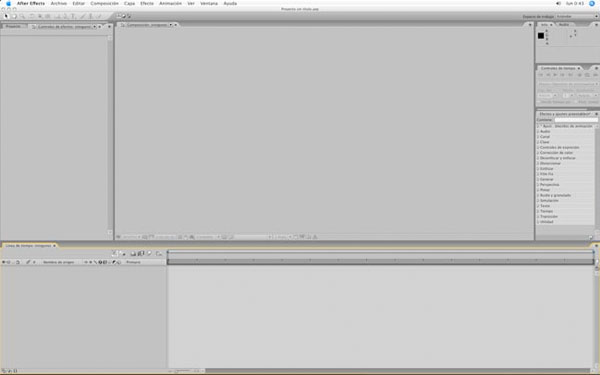Open the Efecto menu
The height and width of the screenshot is (375, 600).
coord(147,3)
